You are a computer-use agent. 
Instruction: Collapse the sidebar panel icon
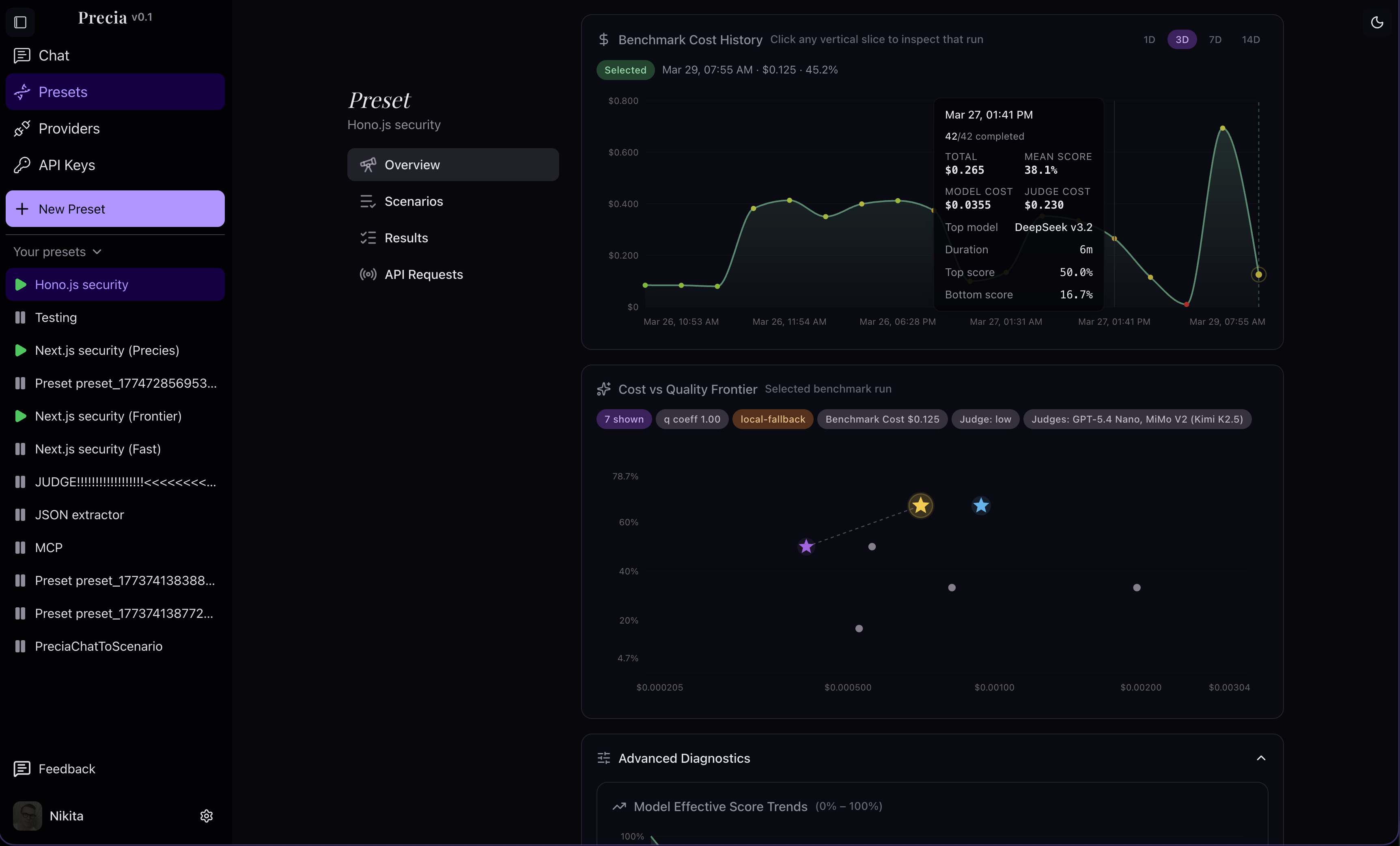coord(20,22)
